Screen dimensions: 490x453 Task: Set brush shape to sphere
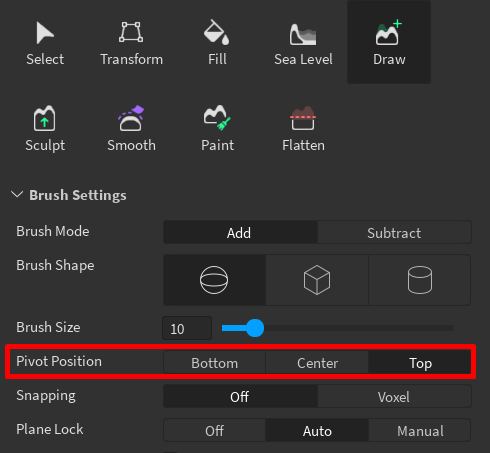coord(214,280)
